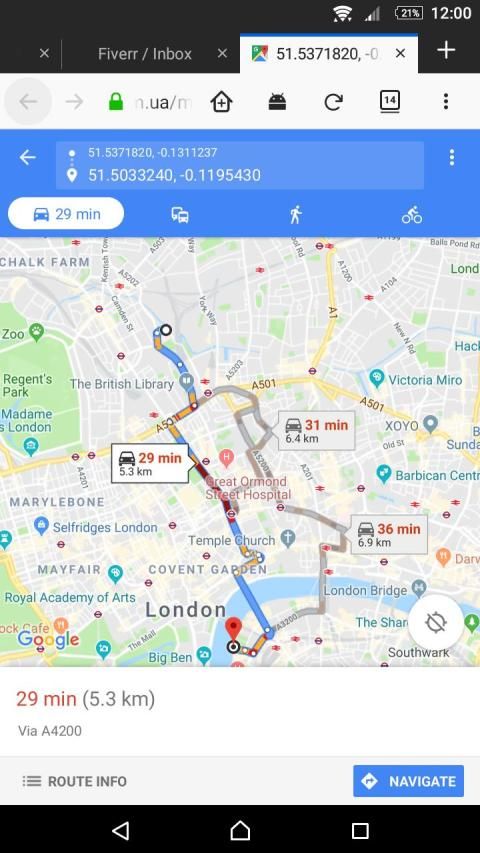480x853 pixels.
Task: Toggle the map location compass button
Action: click(x=436, y=622)
